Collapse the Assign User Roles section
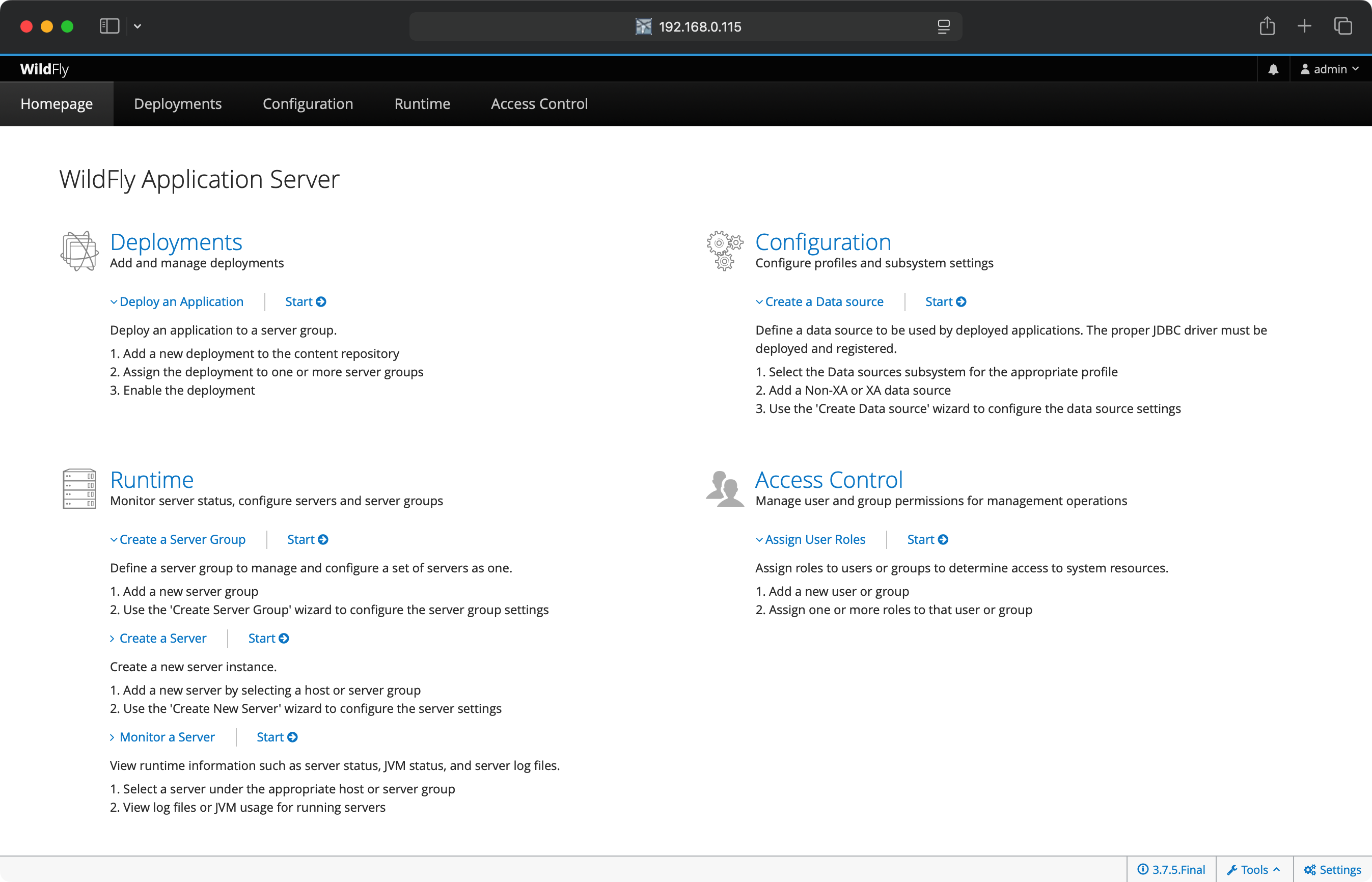The image size is (1372, 882). [x=810, y=539]
